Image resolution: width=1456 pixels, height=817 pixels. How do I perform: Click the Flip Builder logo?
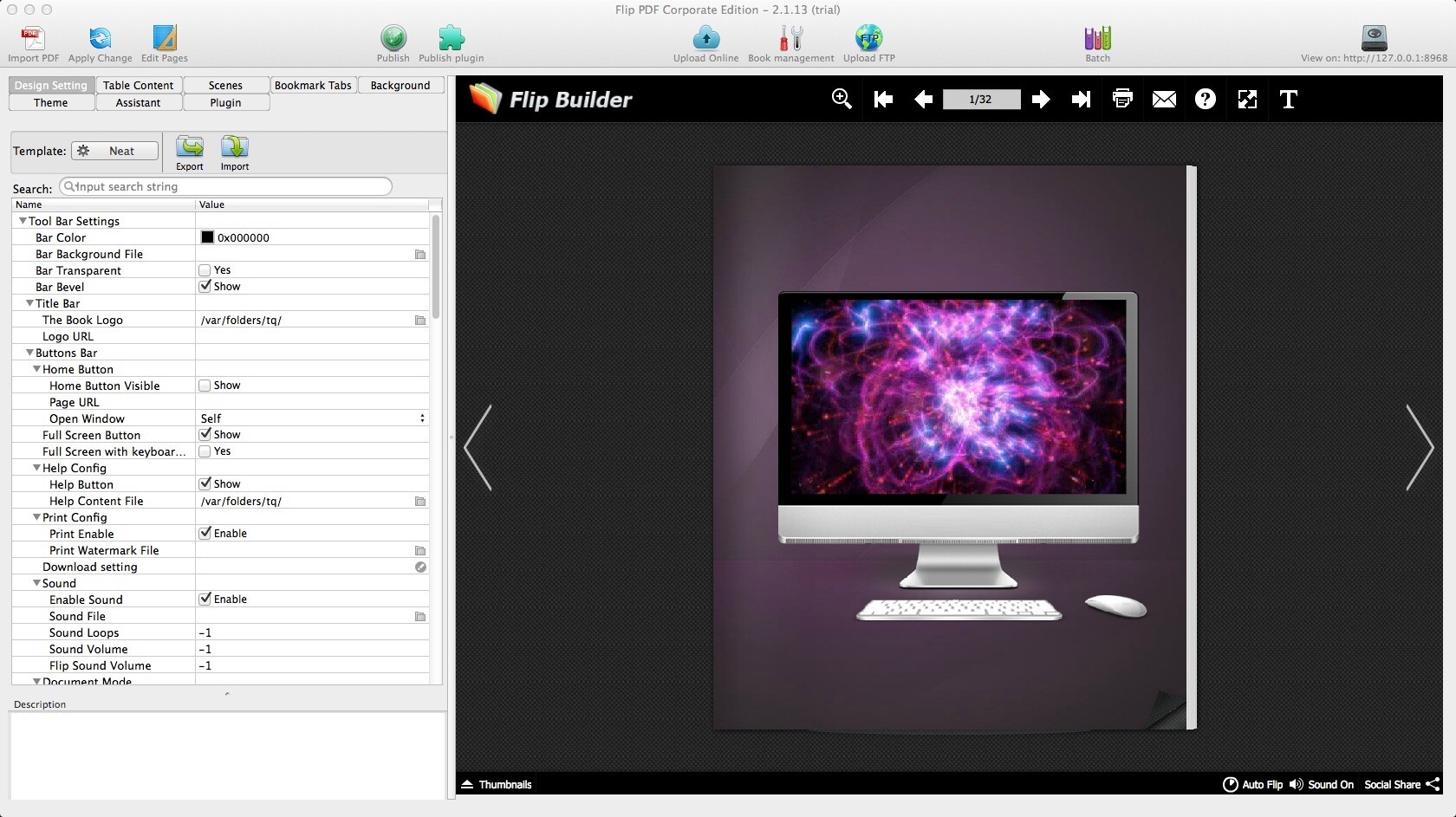tap(551, 100)
